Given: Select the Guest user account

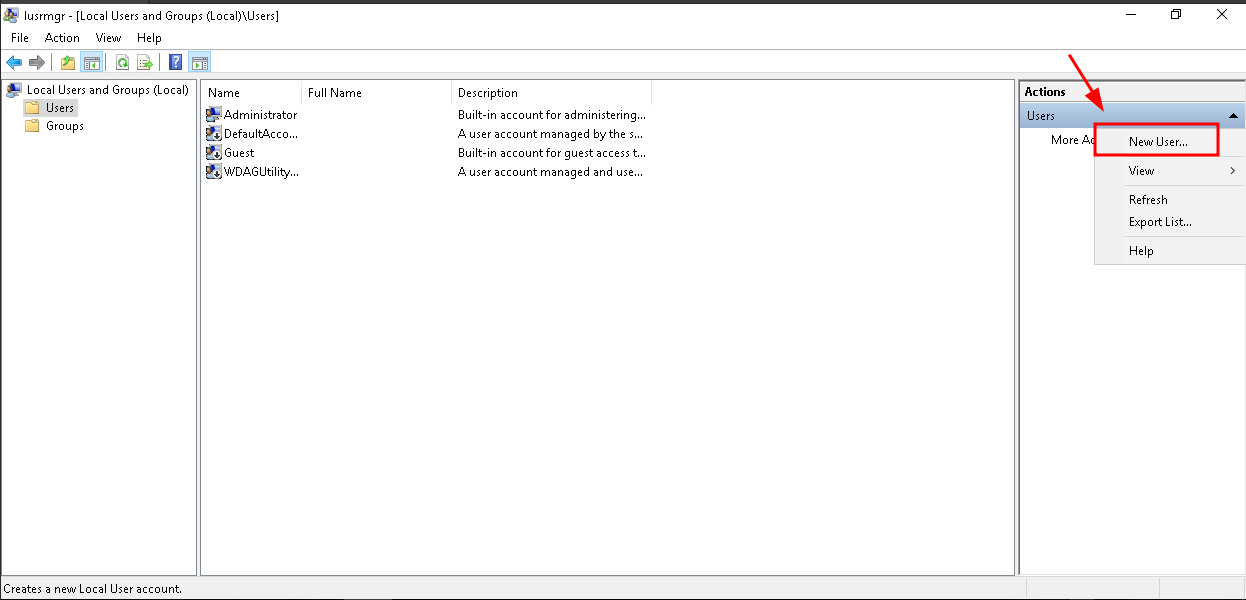Looking at the screenshot, I should pos(239,153).
